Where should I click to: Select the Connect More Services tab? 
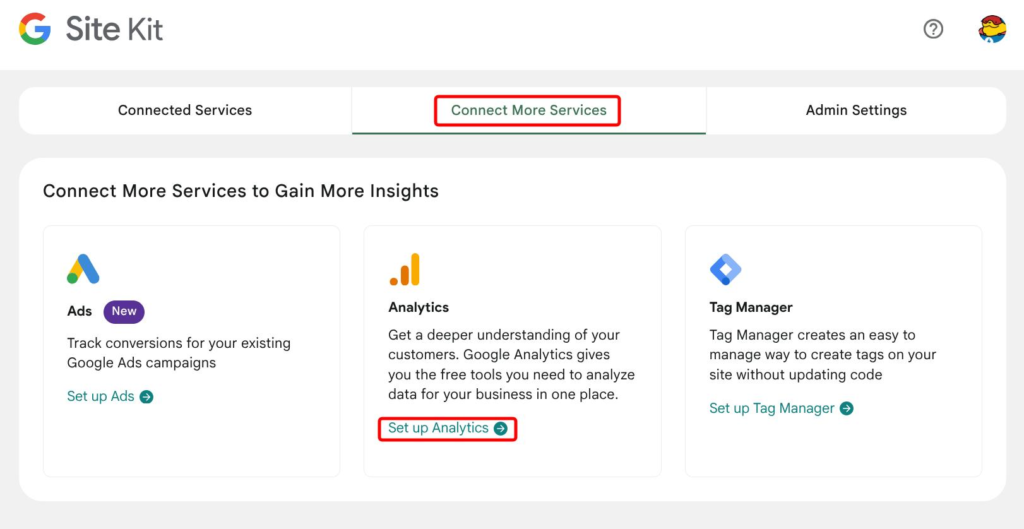(528, 110)
